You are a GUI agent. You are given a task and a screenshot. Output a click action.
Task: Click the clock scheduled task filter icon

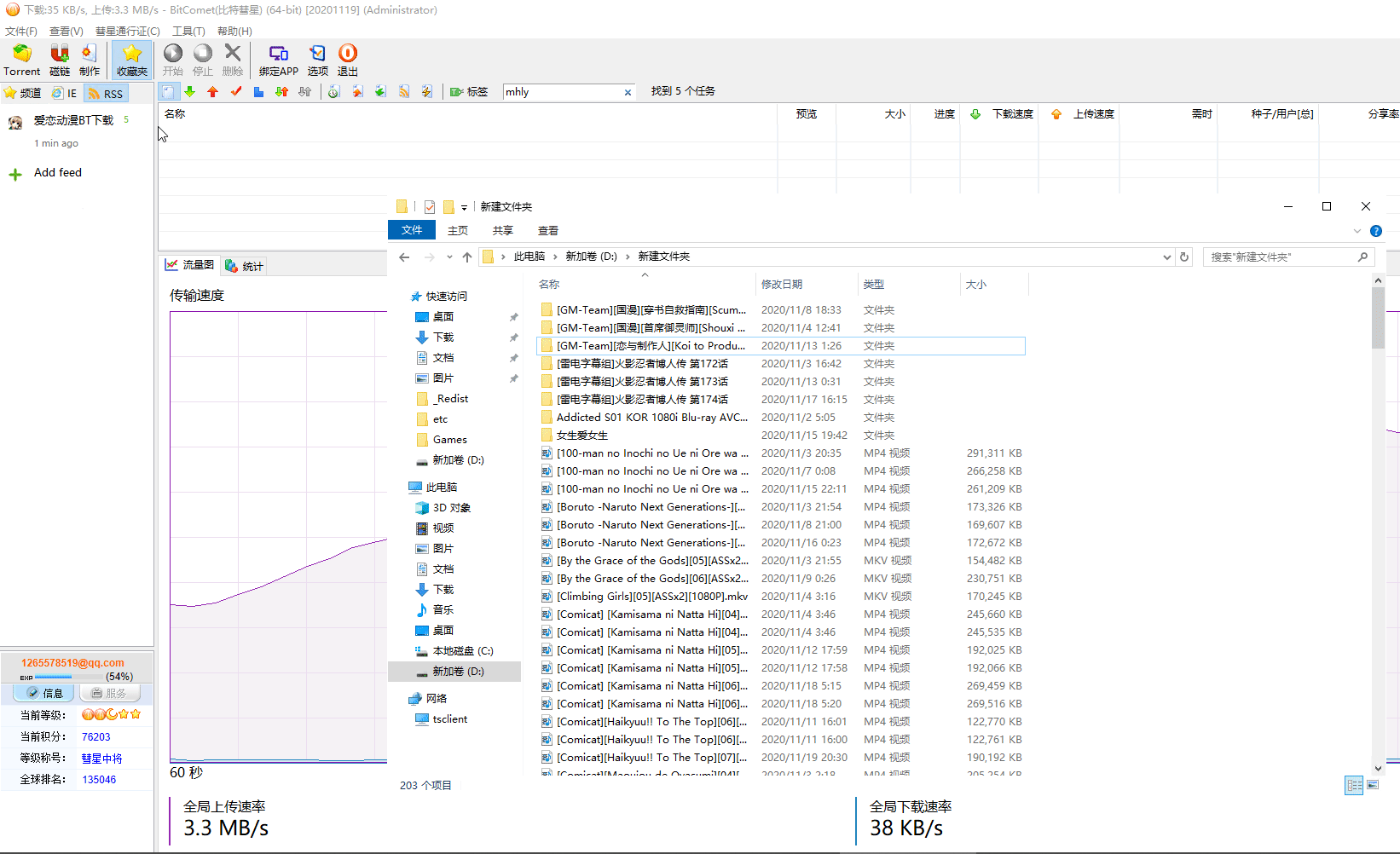click(x=334, y=91)
